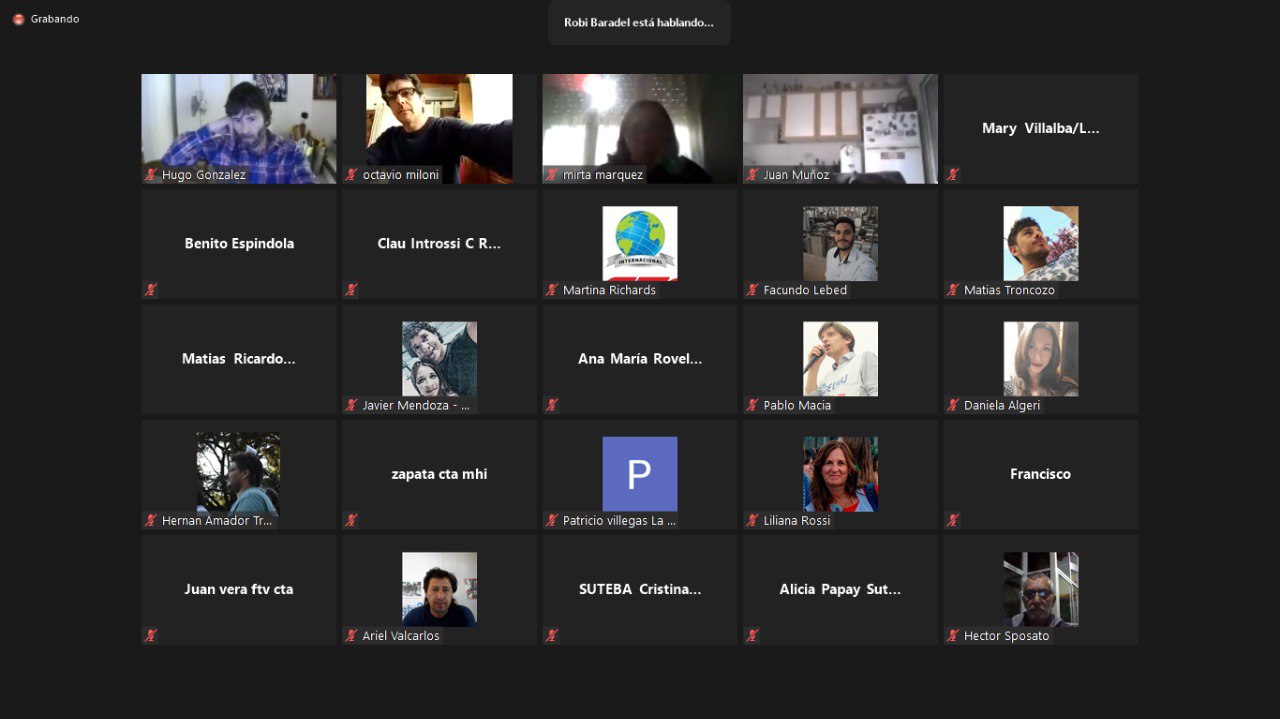
Task: Click the muted mic icon in zapata cta mhi tile
Action: click(x=352, y=520)
